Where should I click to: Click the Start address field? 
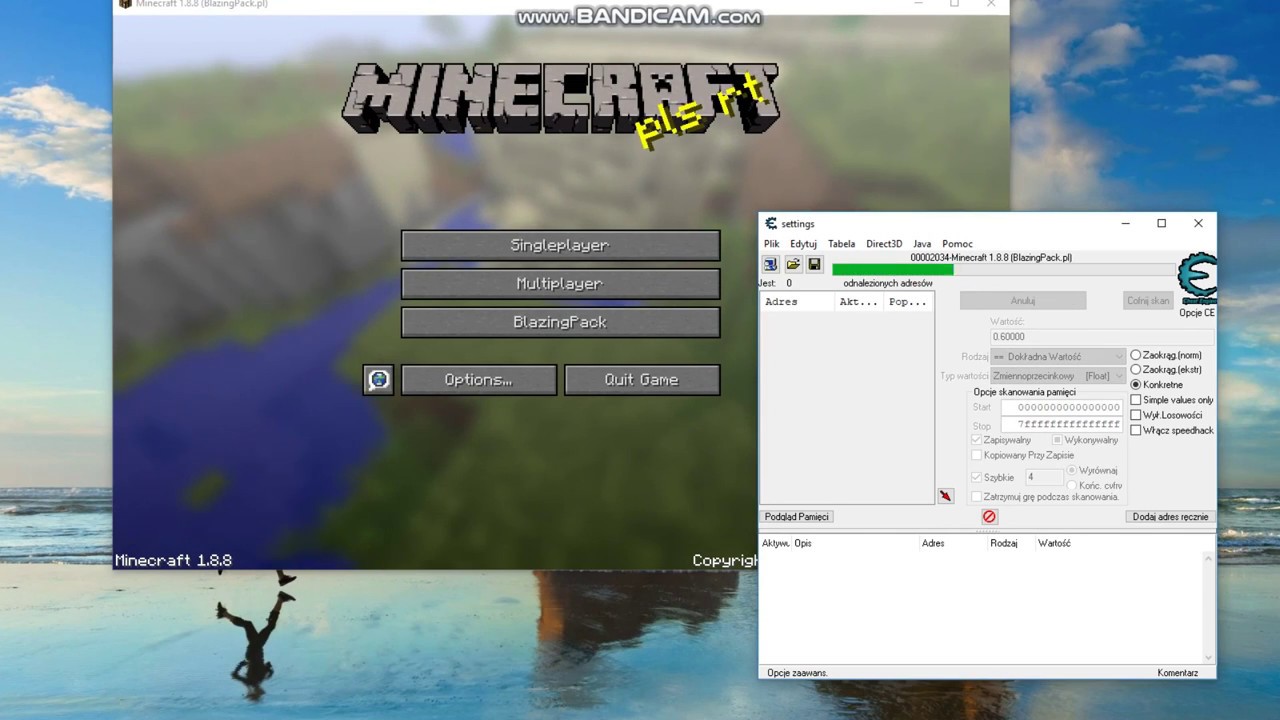pyautogui.click(x=1062, y=408)
